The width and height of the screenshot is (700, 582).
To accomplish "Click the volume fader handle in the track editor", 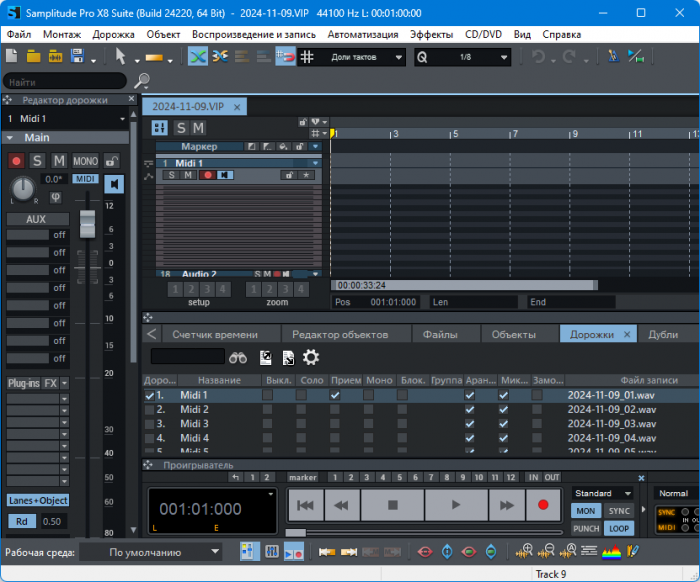I will 86,224.
